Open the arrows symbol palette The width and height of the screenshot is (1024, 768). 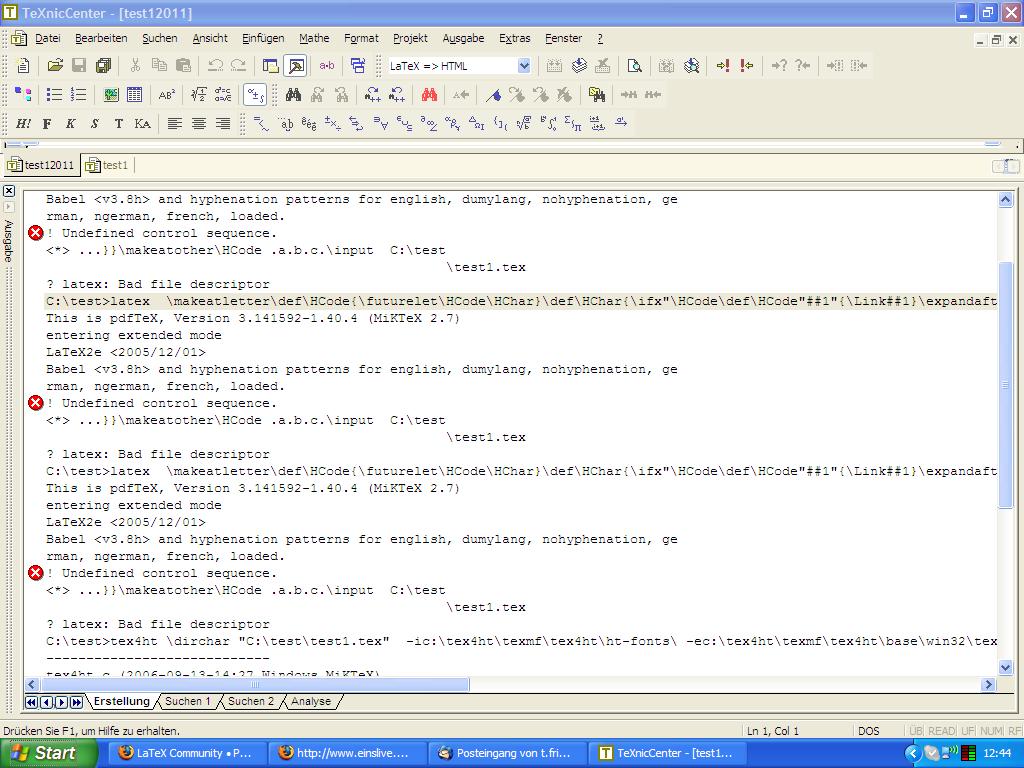357,123
